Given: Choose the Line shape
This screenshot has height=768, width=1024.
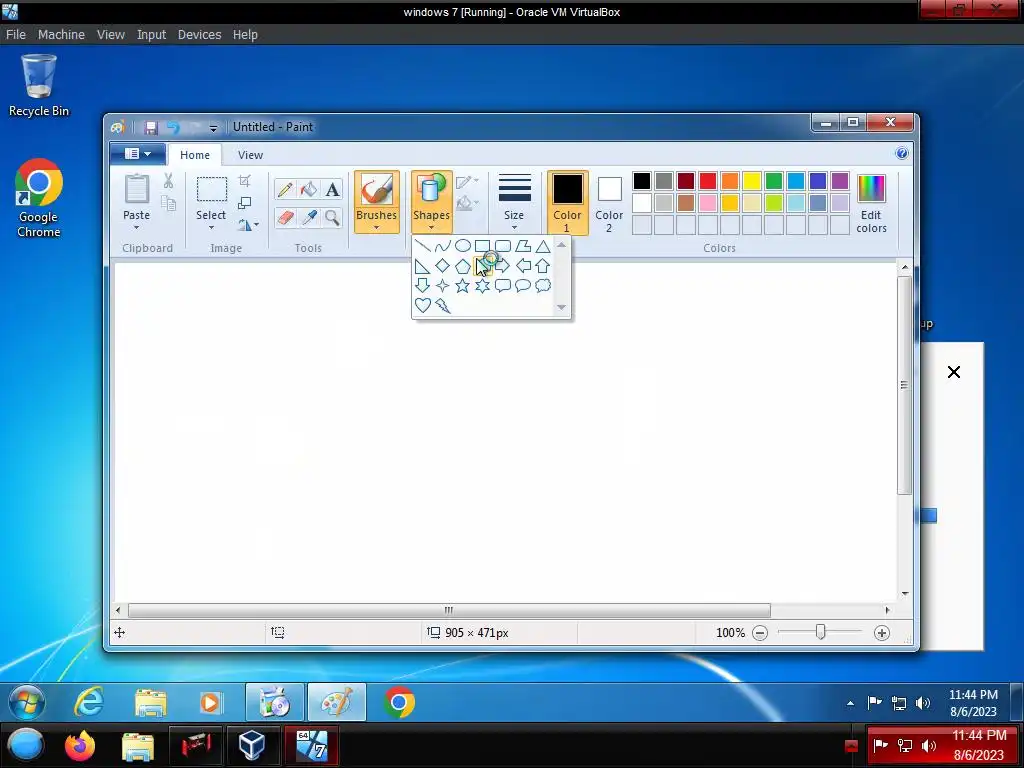Looking at the screenshot, I should point(423,246).
